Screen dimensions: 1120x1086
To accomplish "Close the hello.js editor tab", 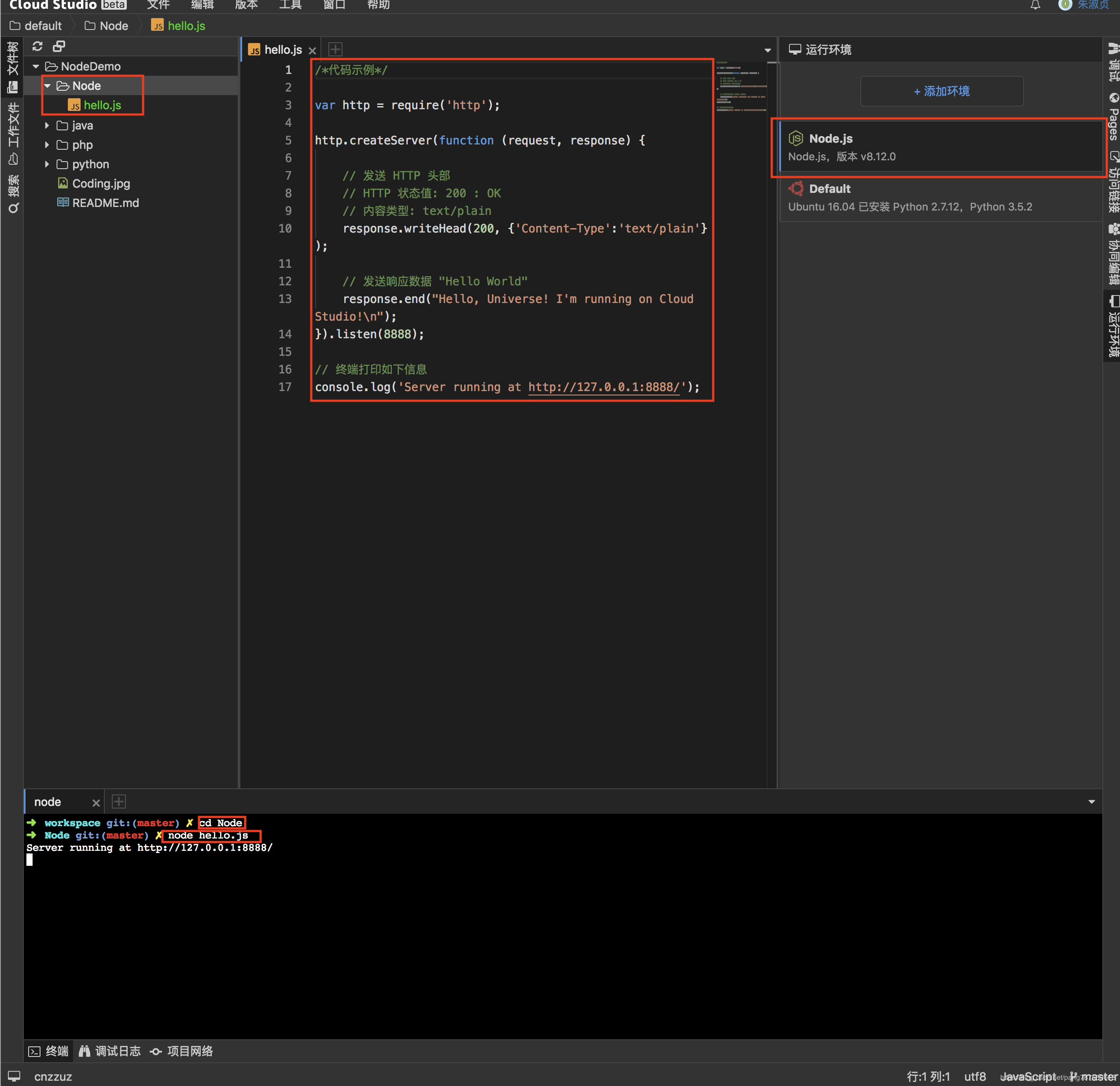I will pyautogui.click(x=313, y=50).
